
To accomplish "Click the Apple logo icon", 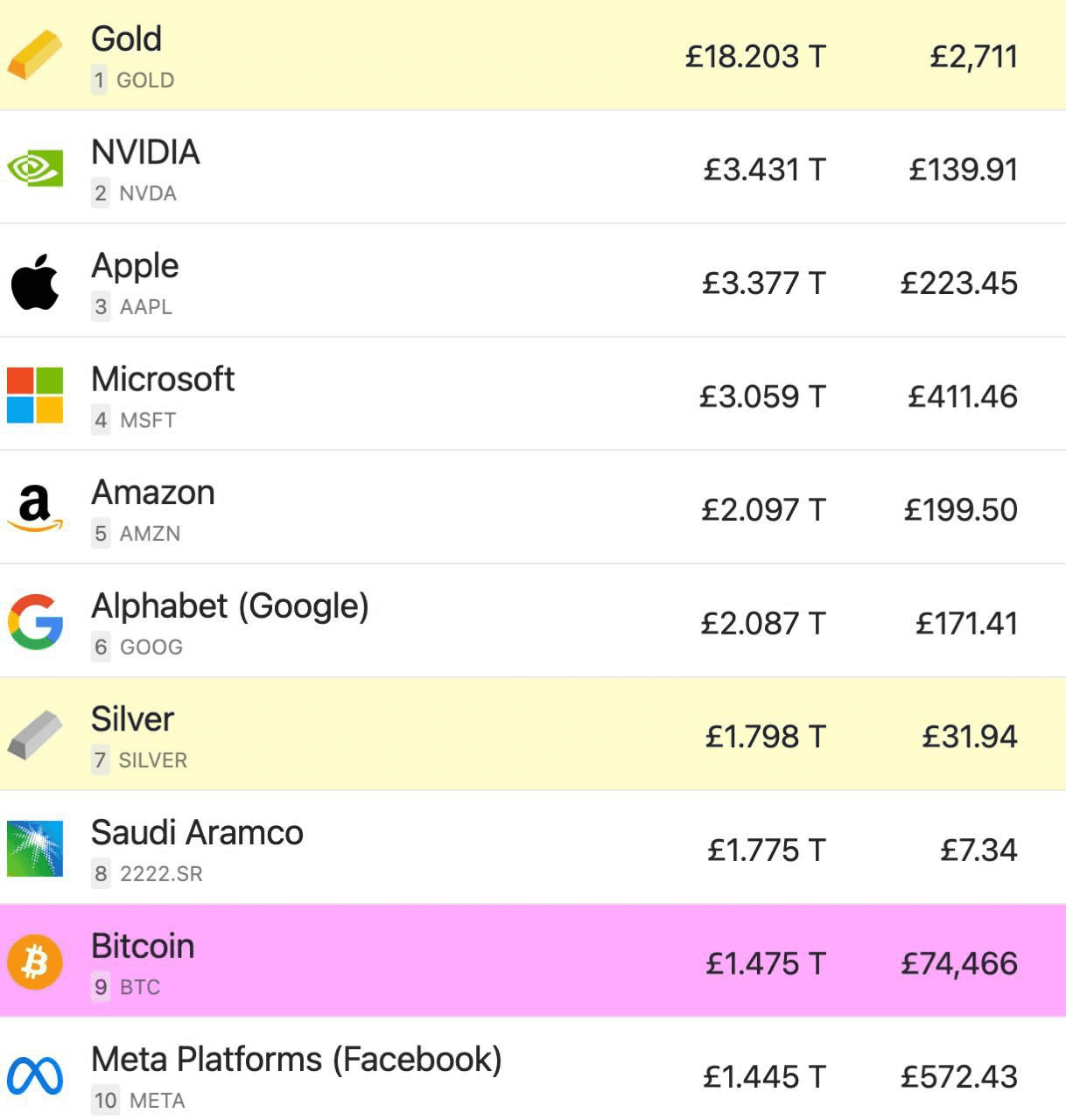I will click(35, 282).
